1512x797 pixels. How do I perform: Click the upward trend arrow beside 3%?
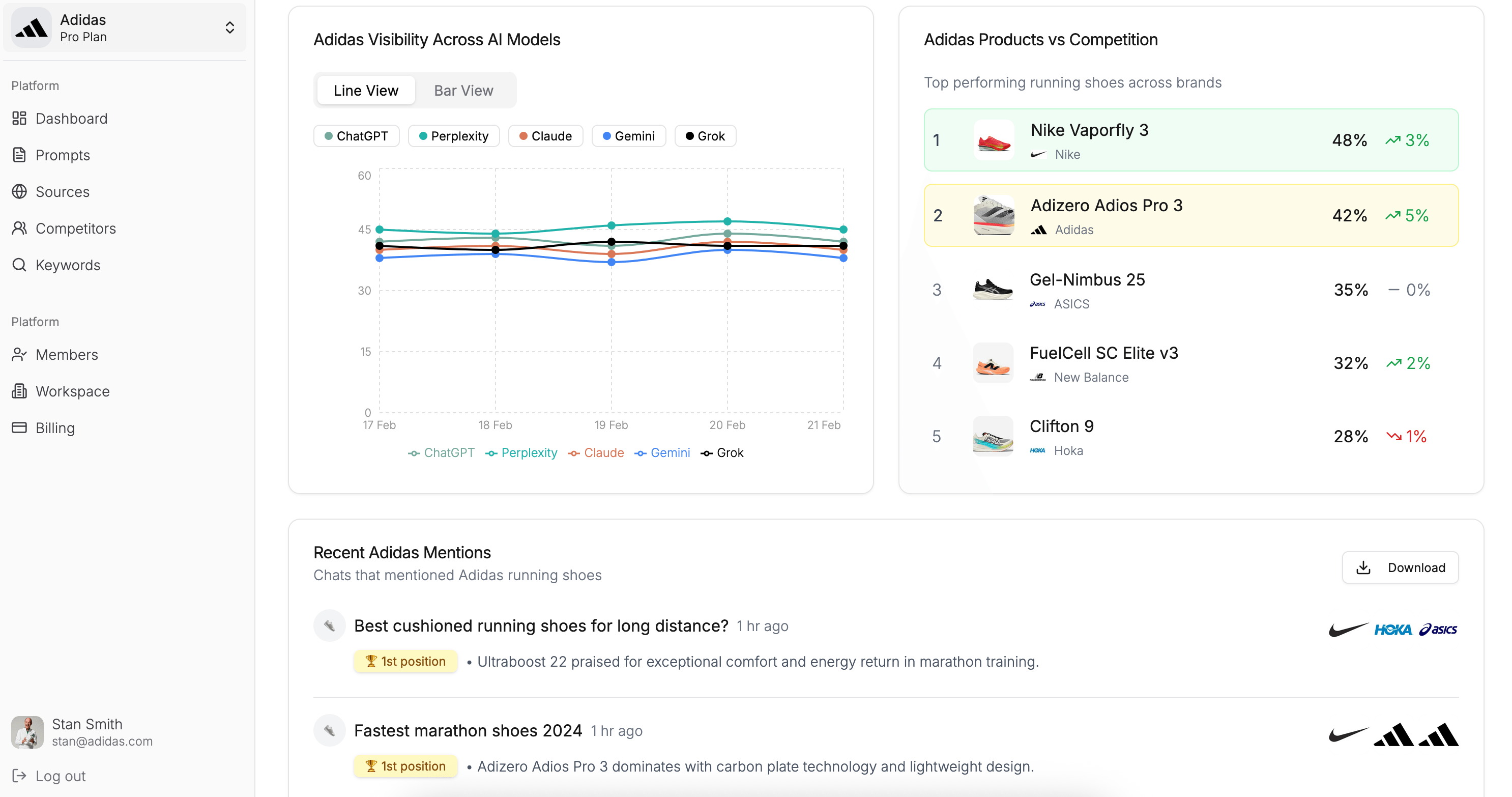(x=1393, y=140)
